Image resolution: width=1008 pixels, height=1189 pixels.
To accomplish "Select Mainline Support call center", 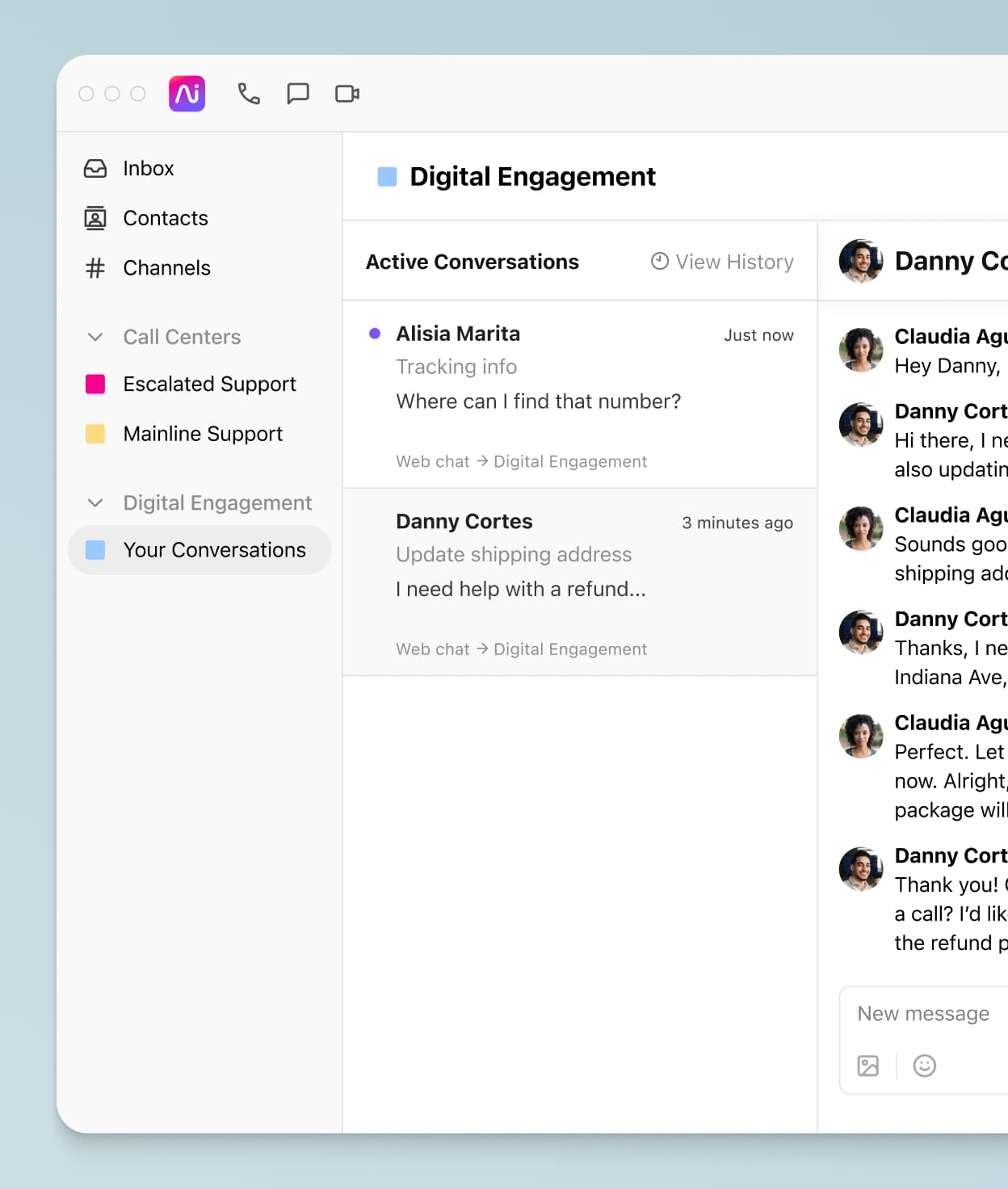I will [x=203, y=434].
